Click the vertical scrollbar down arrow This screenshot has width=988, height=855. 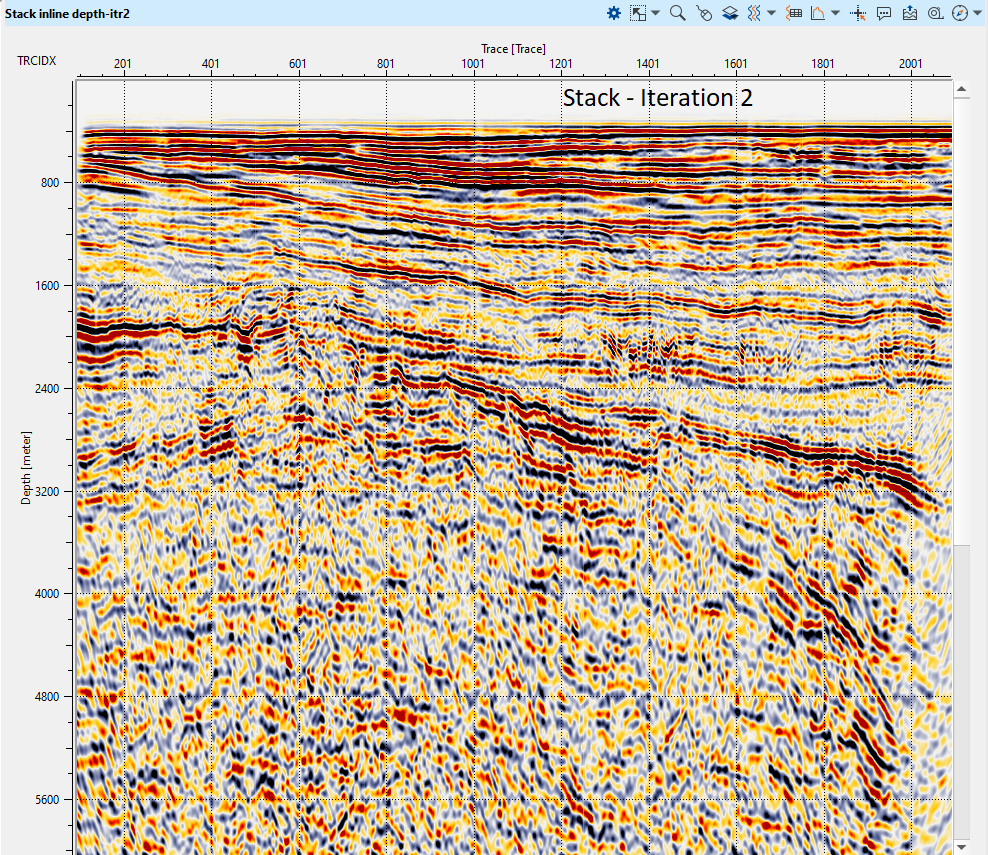click(962, 845)
